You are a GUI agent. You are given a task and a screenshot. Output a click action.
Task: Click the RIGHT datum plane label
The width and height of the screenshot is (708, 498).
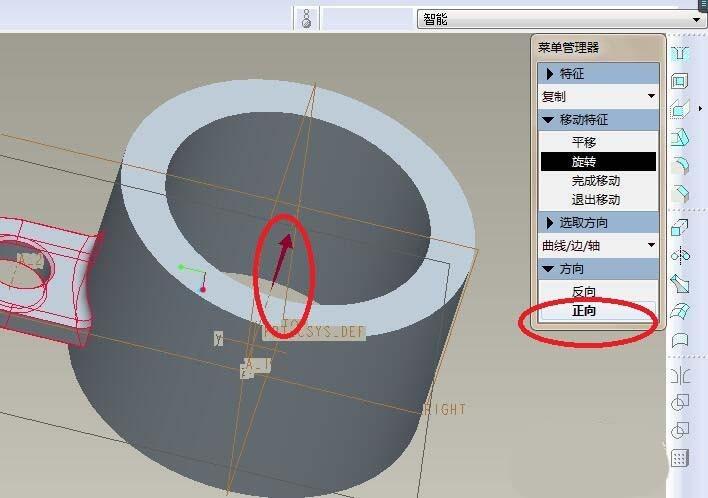coord(445,410)
